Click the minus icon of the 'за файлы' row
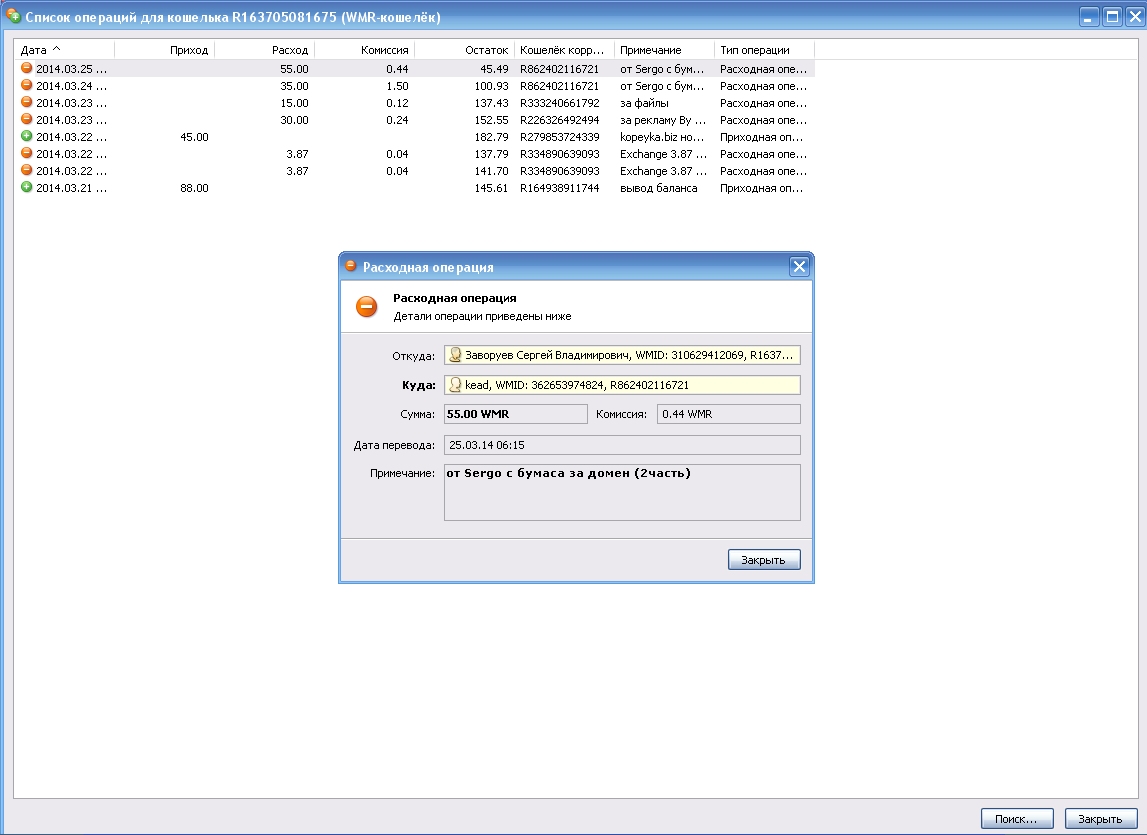 (27, 103)
